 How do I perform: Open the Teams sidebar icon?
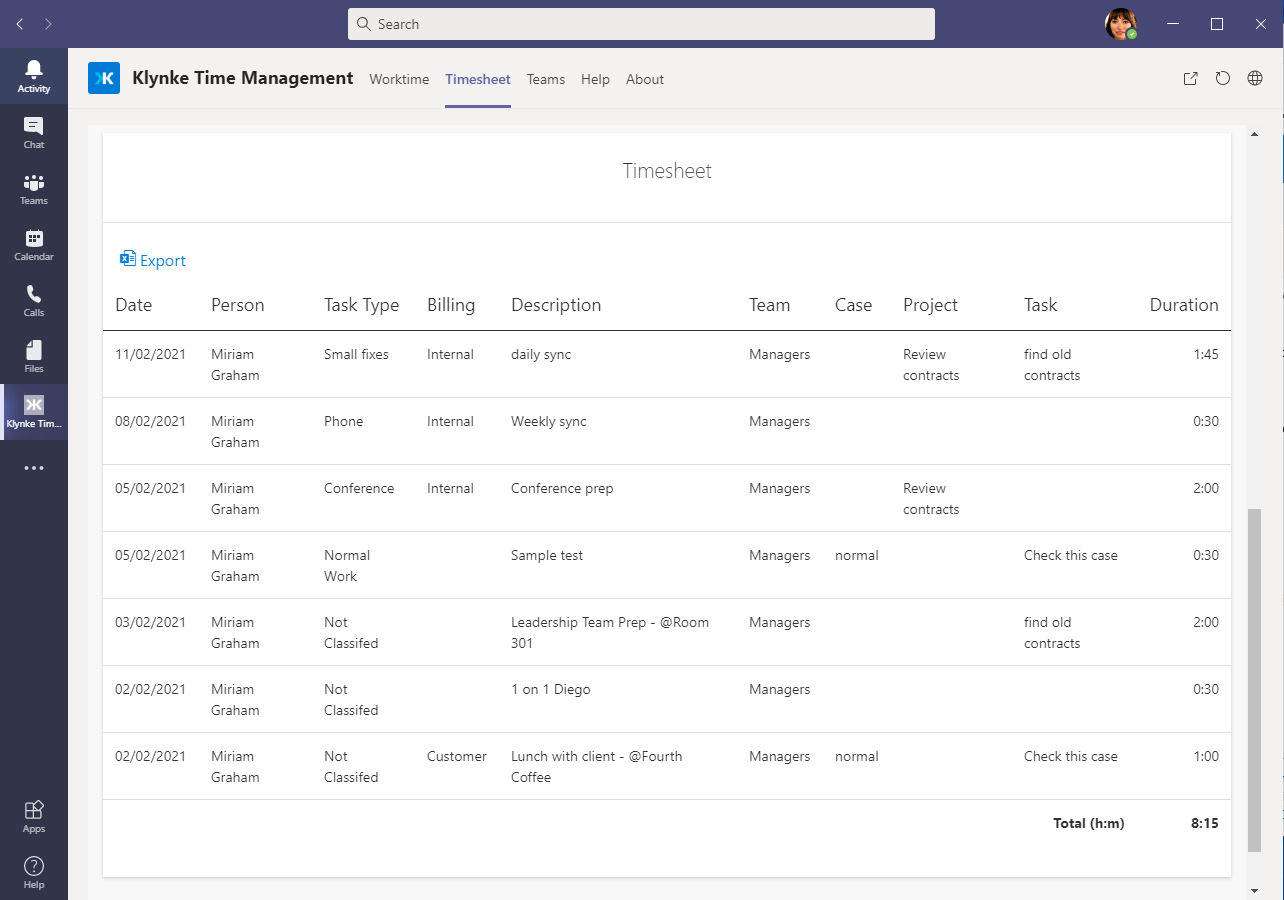point(34,188)
